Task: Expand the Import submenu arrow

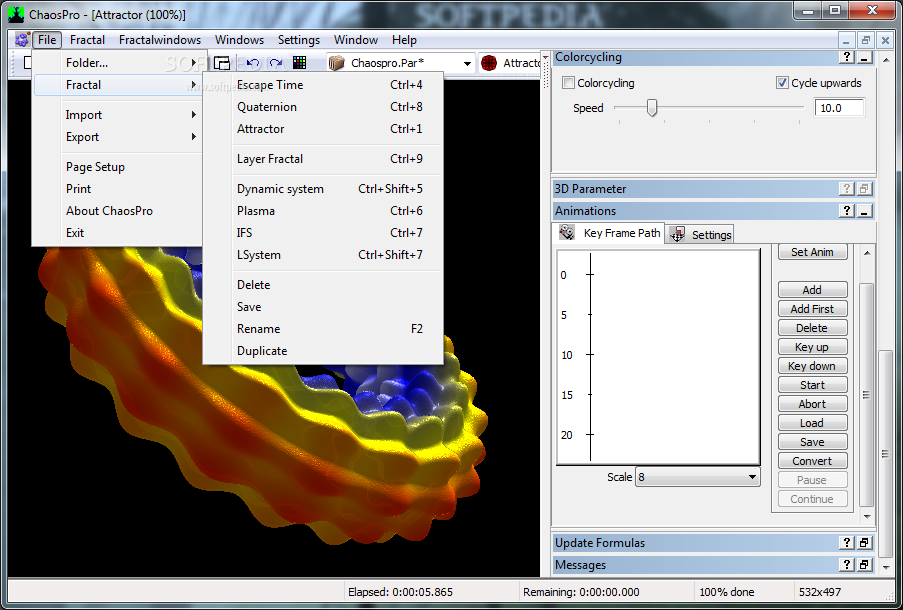Action: coord(194,115)
